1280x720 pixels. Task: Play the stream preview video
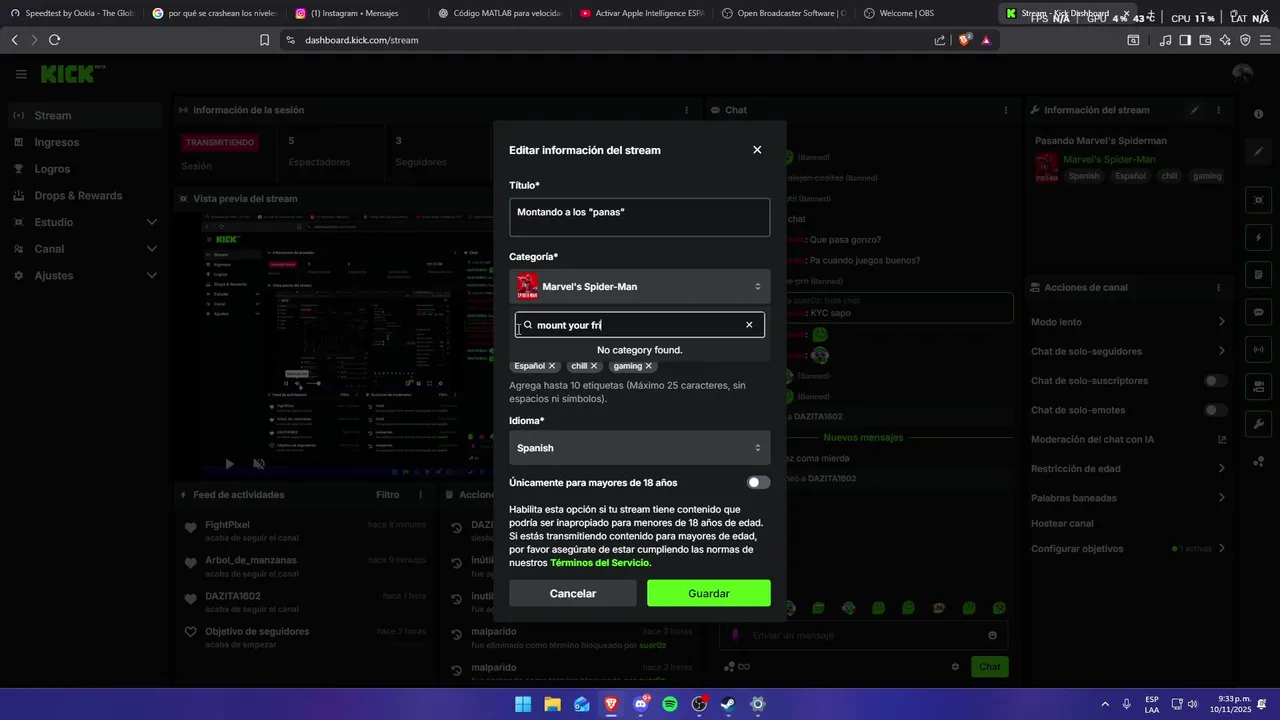pos(229,464)
